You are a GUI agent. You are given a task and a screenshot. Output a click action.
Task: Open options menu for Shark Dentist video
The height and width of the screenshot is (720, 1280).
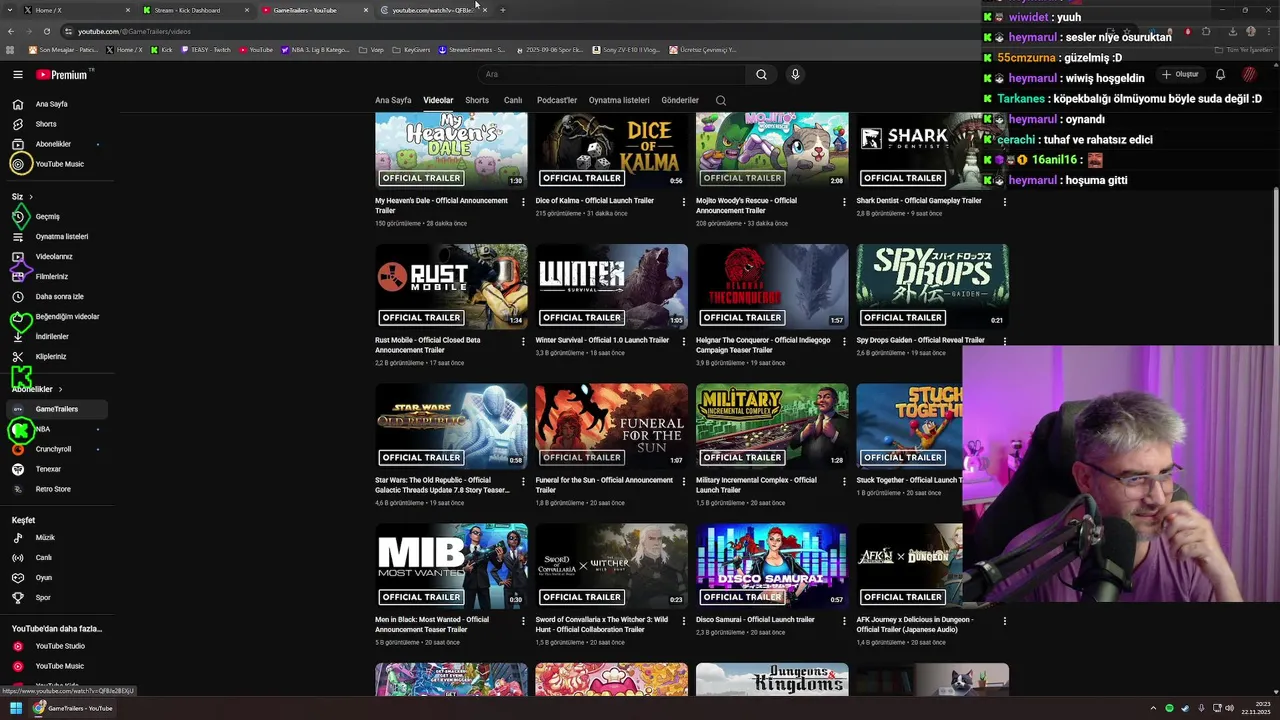[x=1004, y=202]
